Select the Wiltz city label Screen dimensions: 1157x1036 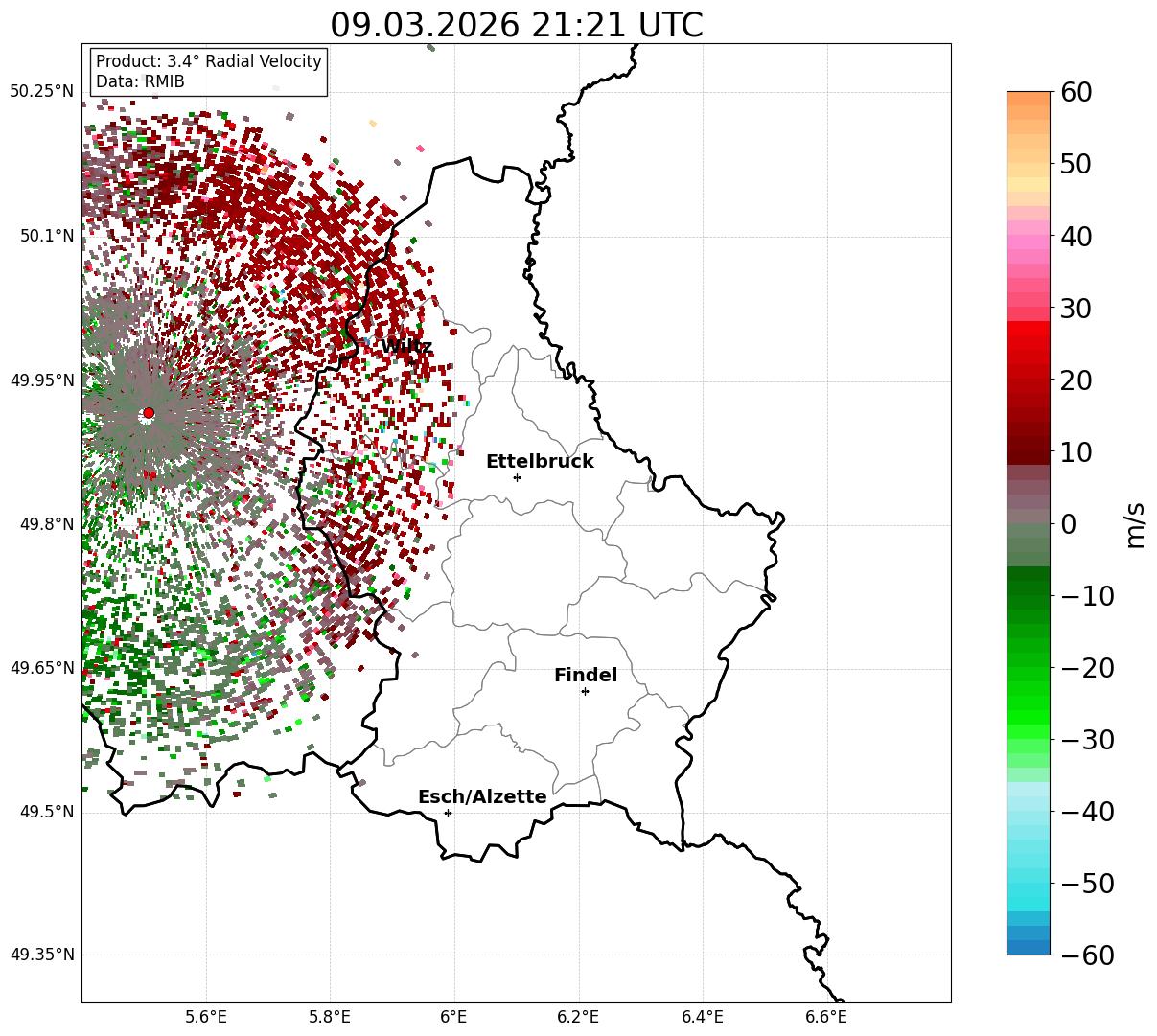click(406, 347)
